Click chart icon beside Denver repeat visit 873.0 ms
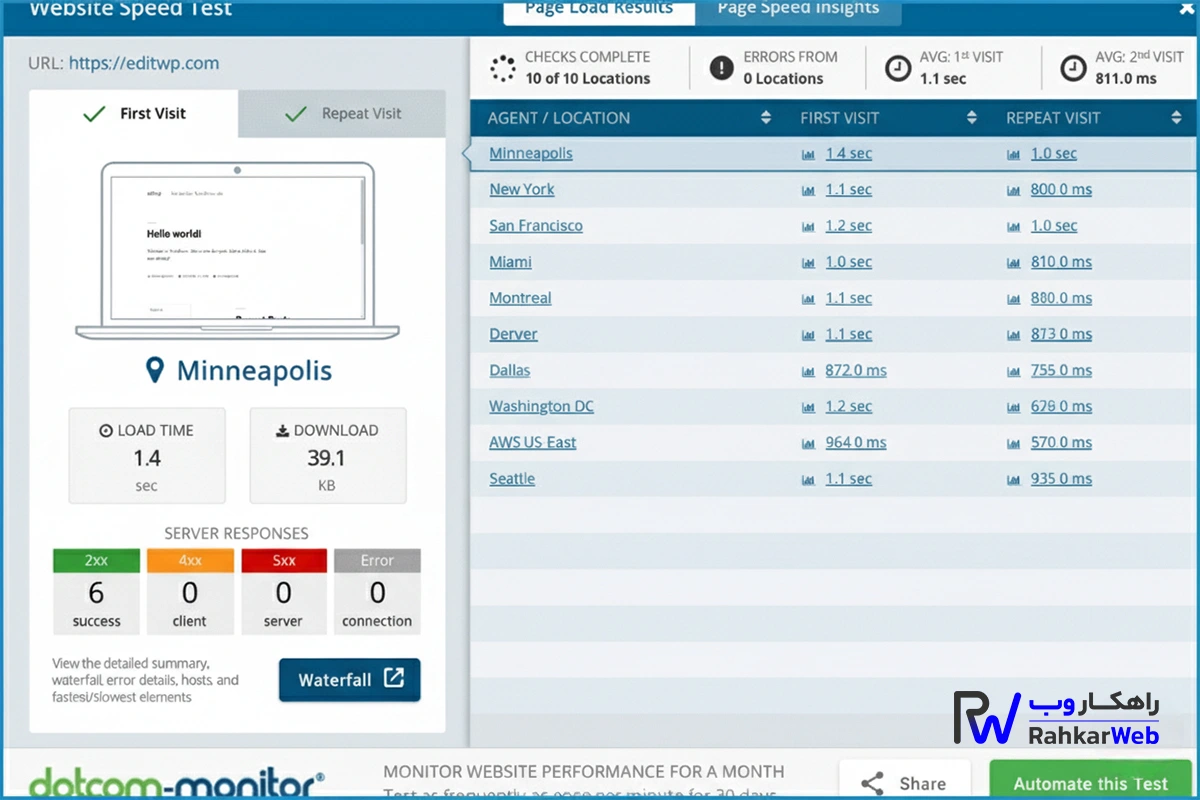Viewport: 1200px width, 800px height. tap(1014, 335)
